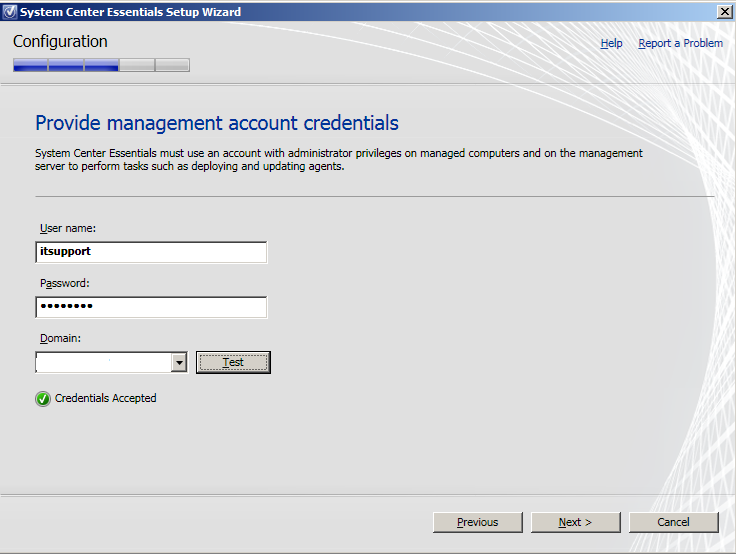This screenshot has width=736, height=554.
Task: Click the green Credentials Accepted checkmark icon
Action: pyautogui.click(x=43, y=399)
